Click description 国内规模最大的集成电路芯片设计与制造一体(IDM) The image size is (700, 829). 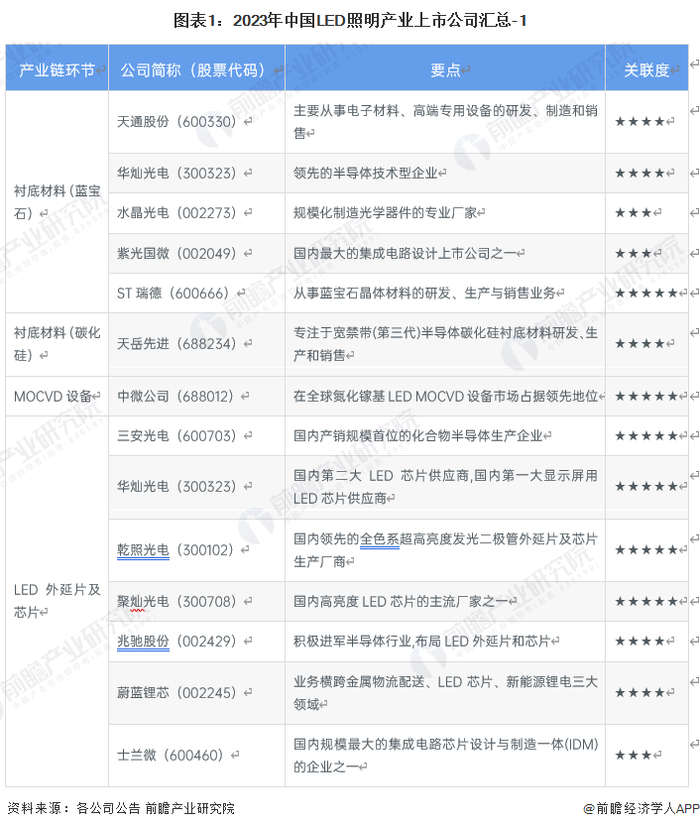(x=445, y=755)
